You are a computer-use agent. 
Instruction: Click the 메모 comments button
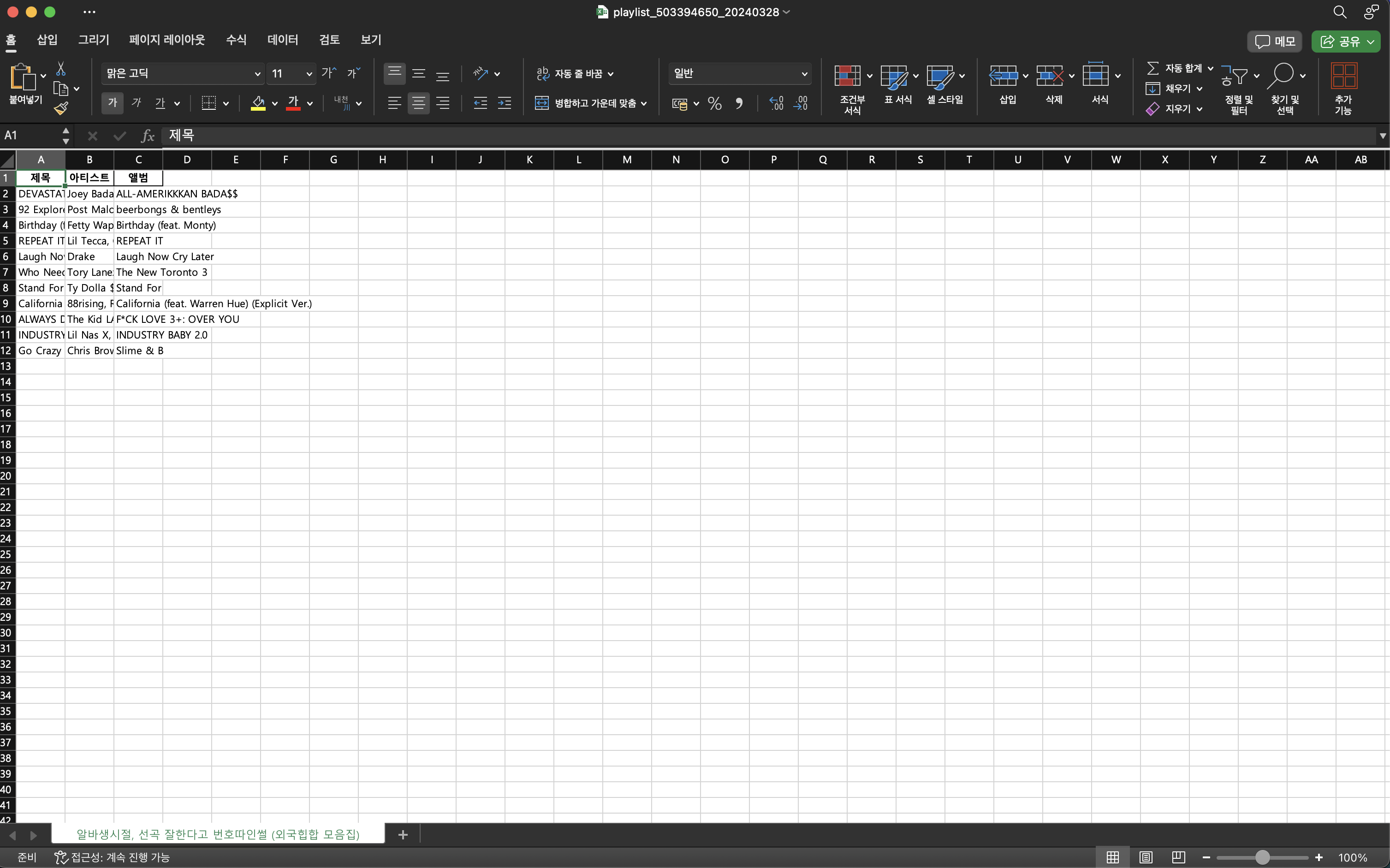(x=1275, y=42)
